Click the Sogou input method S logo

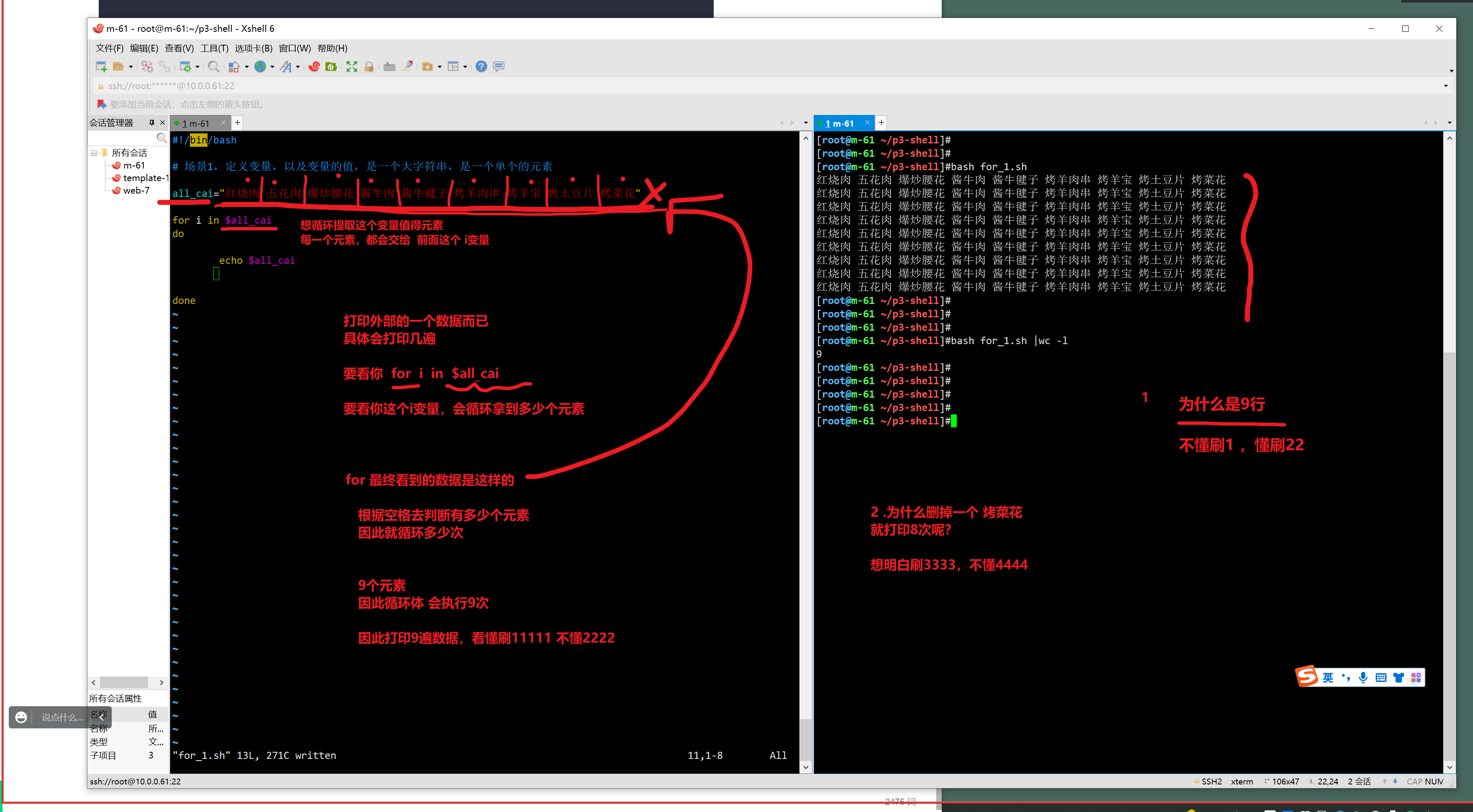1307,677
